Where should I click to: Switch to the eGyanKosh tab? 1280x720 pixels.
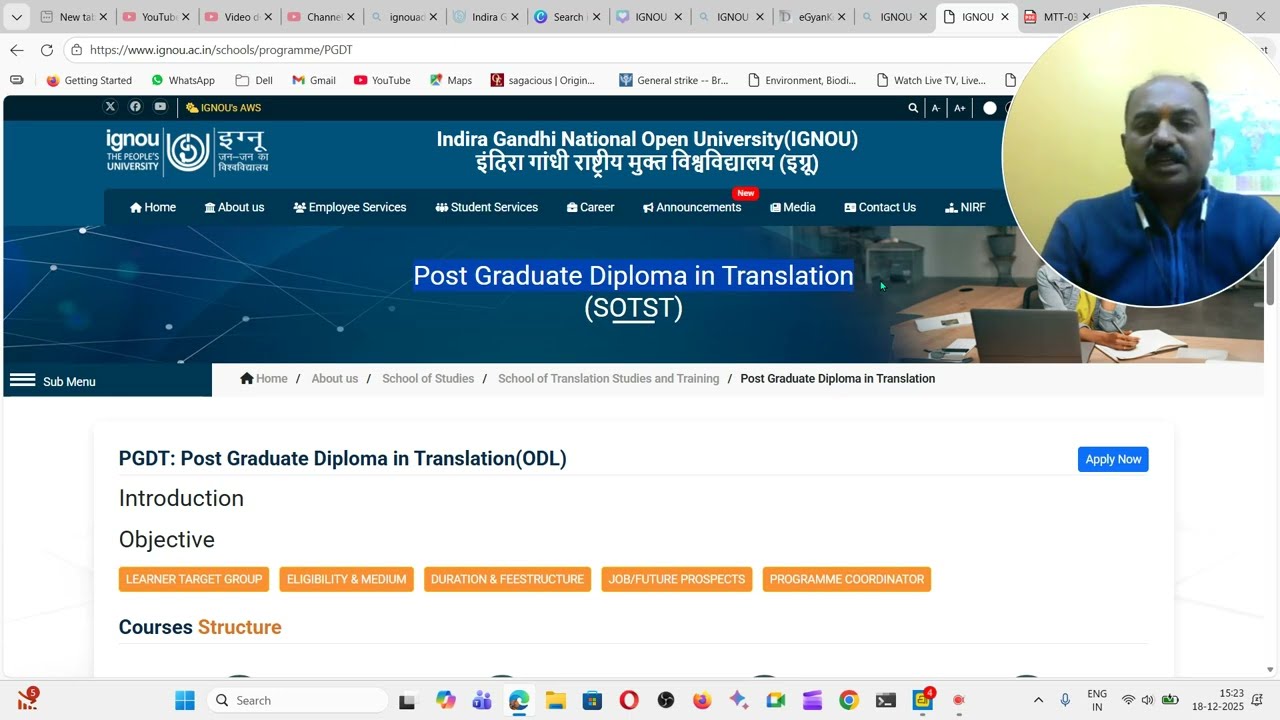(x=814, y=17)
